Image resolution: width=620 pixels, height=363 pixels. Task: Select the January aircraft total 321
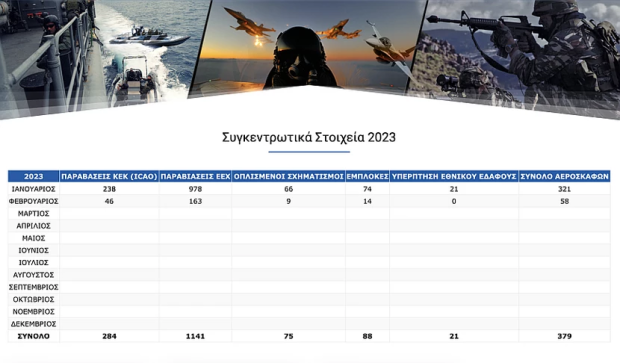(x=564, y=189)
